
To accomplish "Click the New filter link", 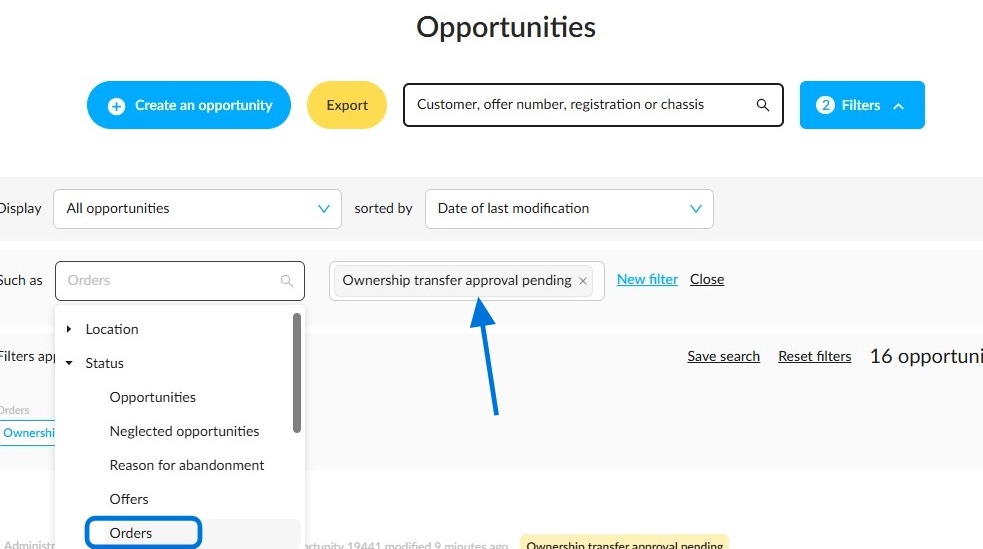I will coord(647,280).
